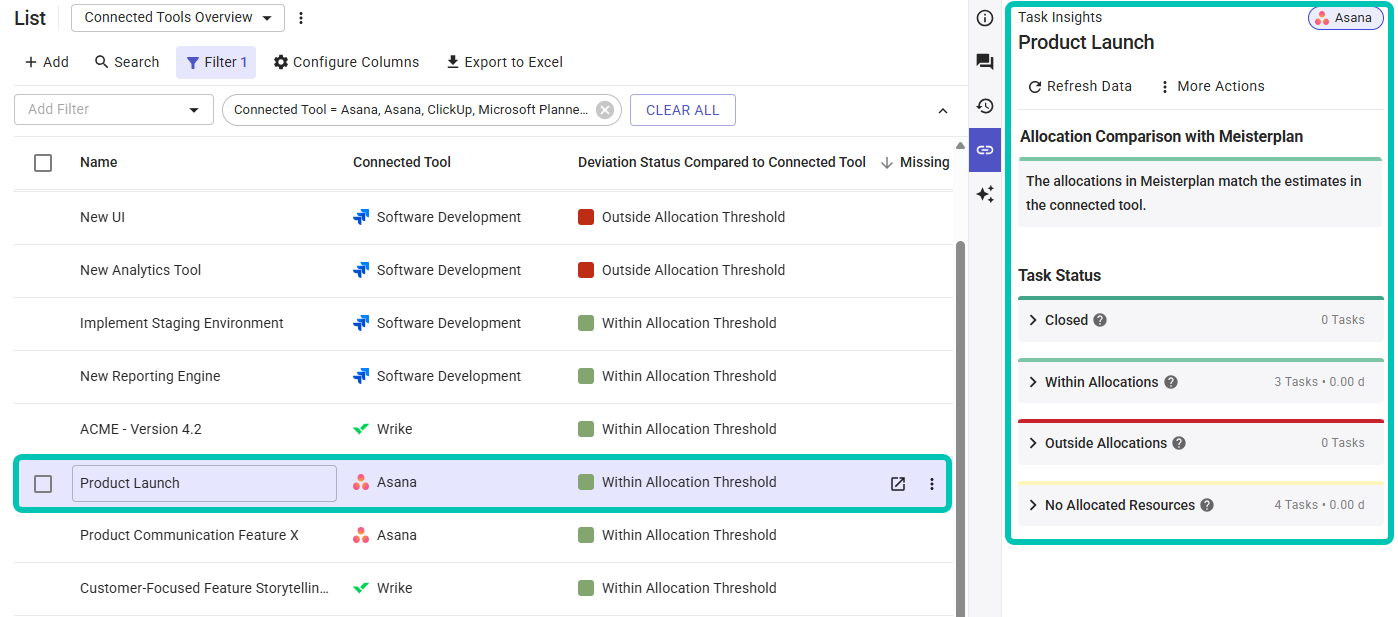Select the New UI project name

point(102,217)
